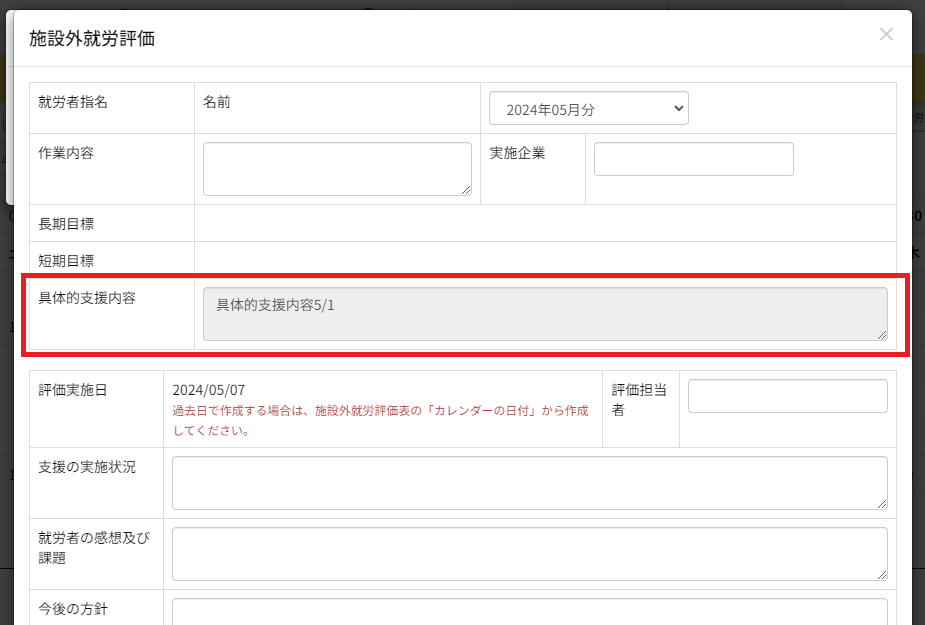925x625 pixels.
Task: Focus the 支援の実施状況 text area
Action: [x=529, y=483]
